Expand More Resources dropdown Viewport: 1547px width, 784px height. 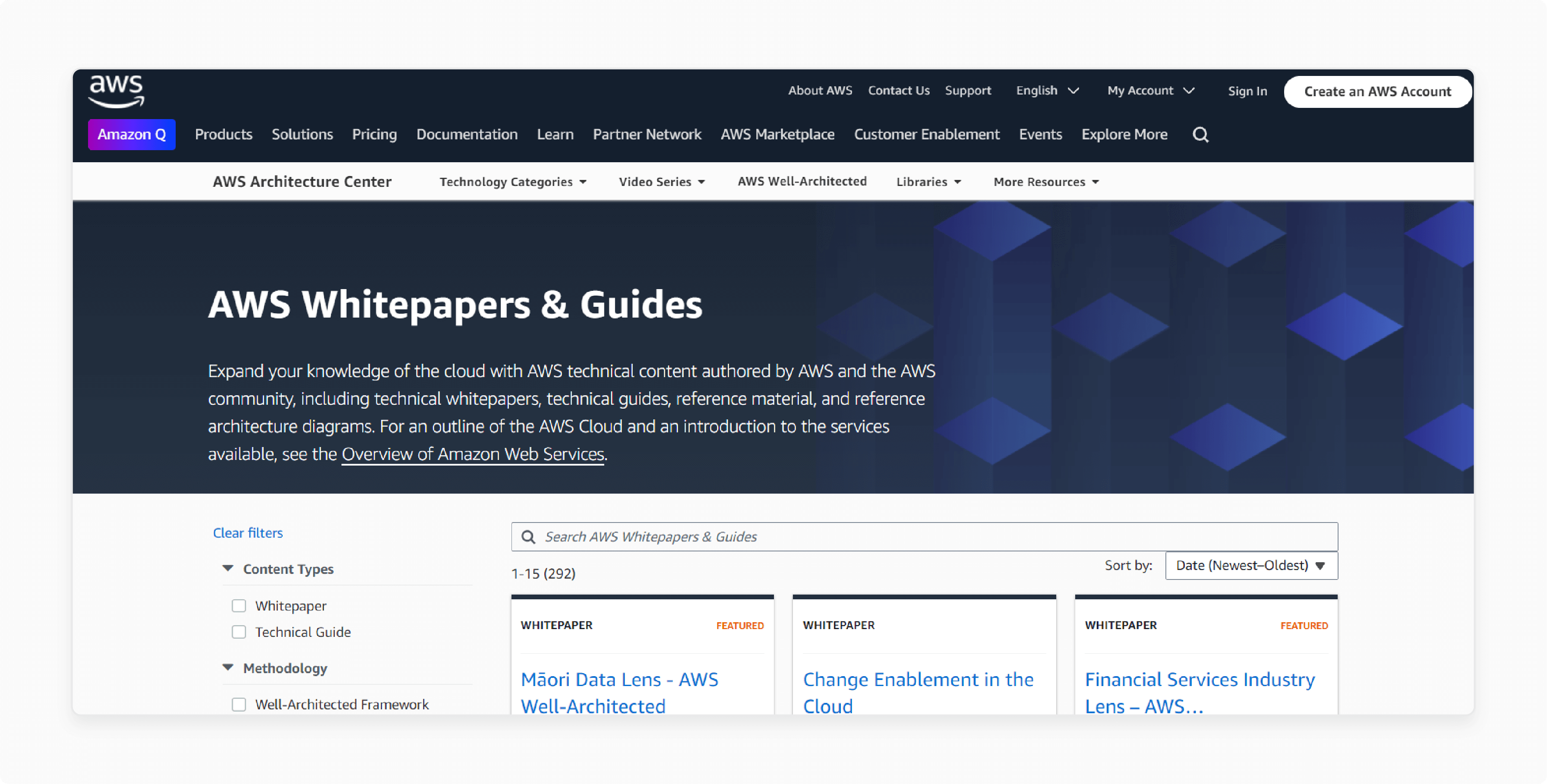pos(1045,182)
